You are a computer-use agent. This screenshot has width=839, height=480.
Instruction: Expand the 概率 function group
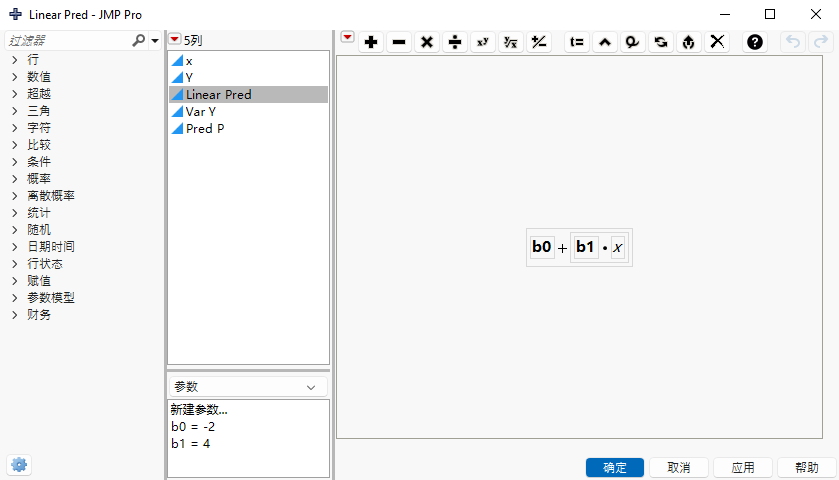(x=15, y=179)
